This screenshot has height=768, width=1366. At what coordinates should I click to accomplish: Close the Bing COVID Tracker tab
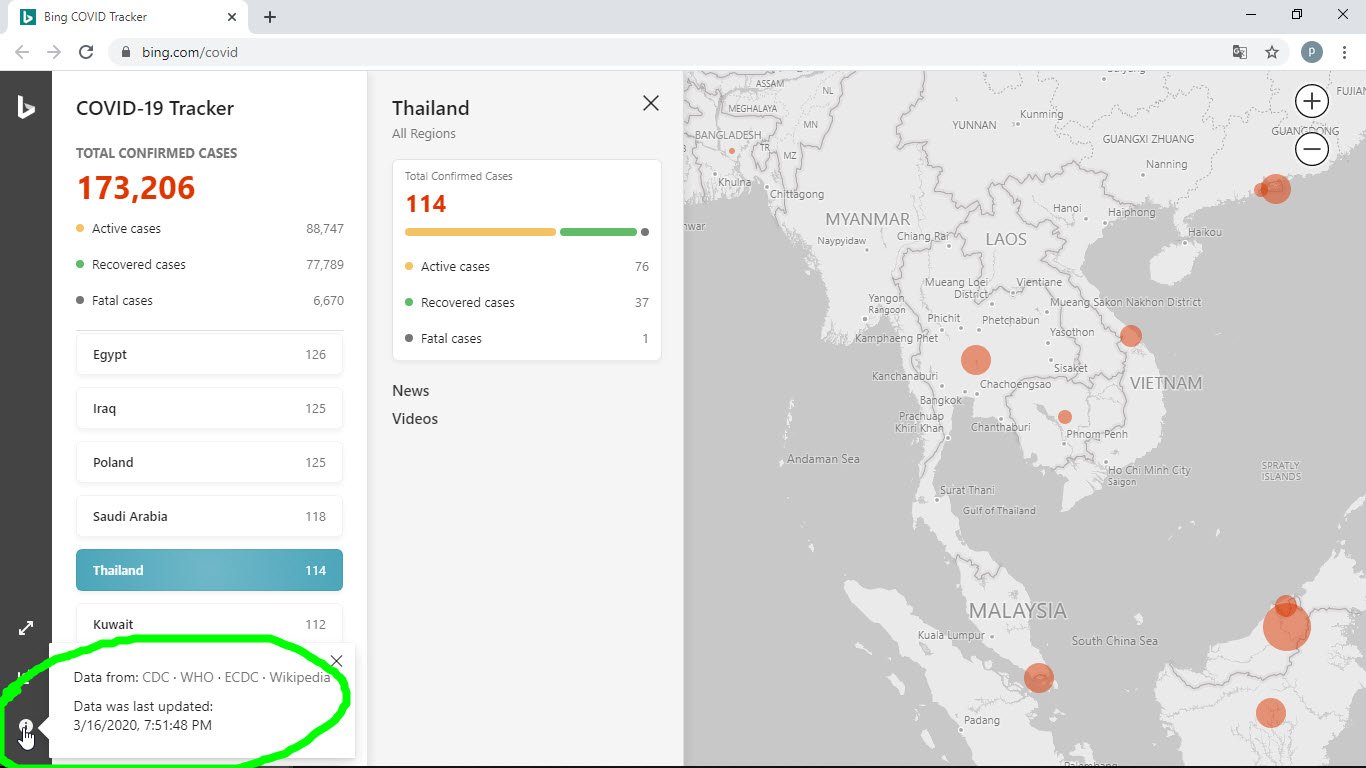point(232,17)
